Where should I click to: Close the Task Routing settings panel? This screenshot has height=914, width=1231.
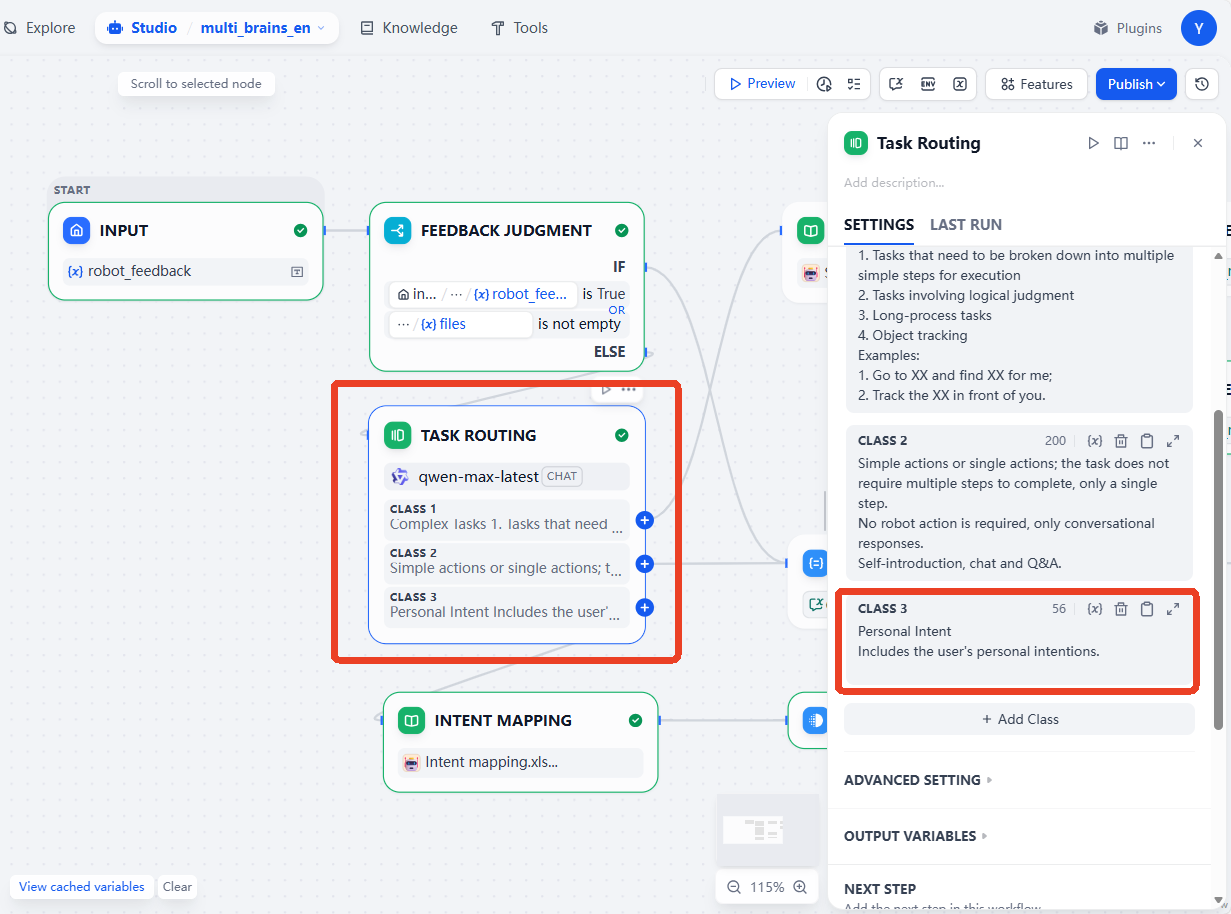[1198, 143]
